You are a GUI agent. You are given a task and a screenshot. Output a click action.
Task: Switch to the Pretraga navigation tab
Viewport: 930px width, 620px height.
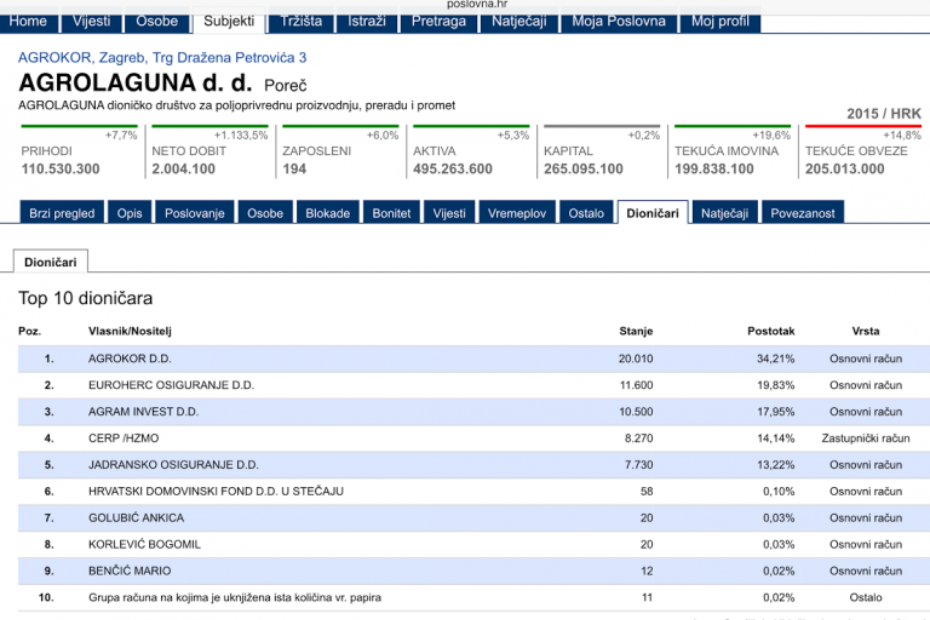click(x=438, y=21)
